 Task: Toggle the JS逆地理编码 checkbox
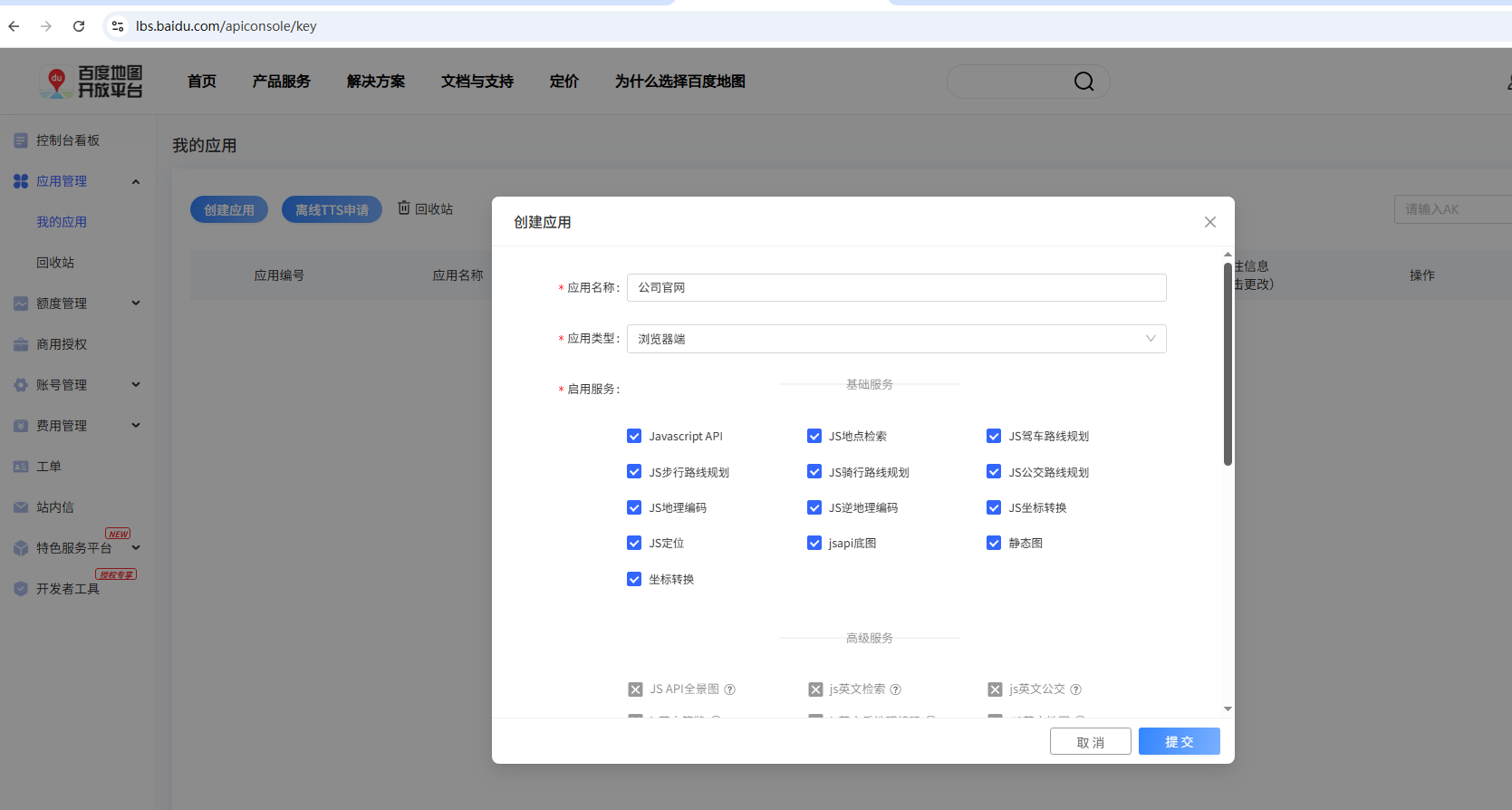[x=814, y=507]
